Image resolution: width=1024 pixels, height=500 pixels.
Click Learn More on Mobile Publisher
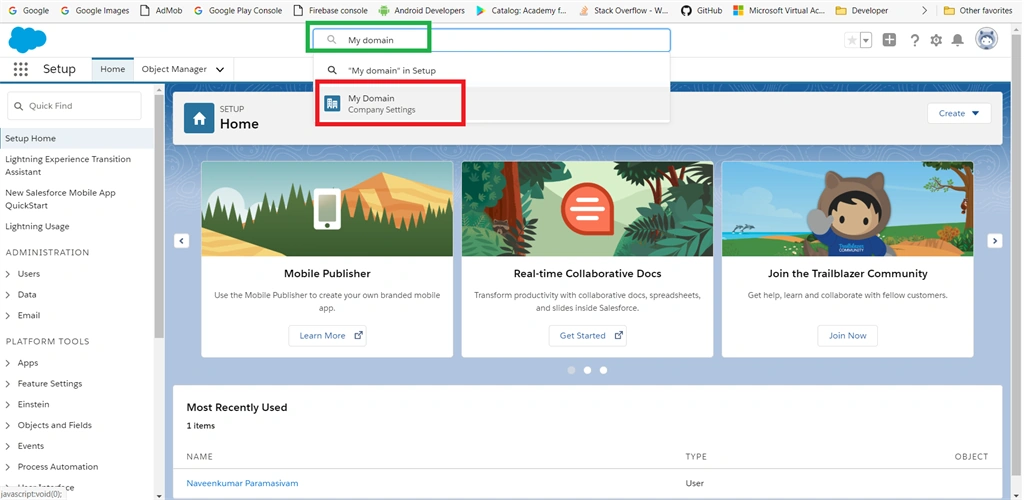[x=328, y=336]
